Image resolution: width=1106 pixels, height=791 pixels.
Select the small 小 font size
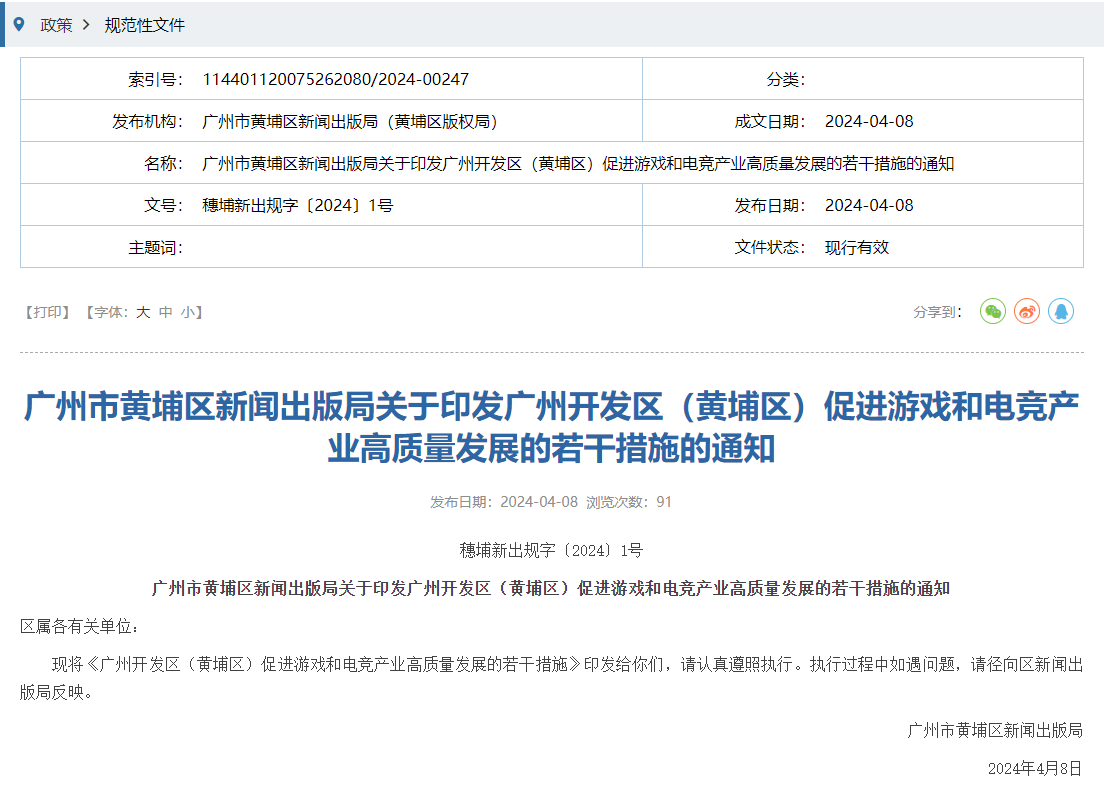(x=188, y=312)
